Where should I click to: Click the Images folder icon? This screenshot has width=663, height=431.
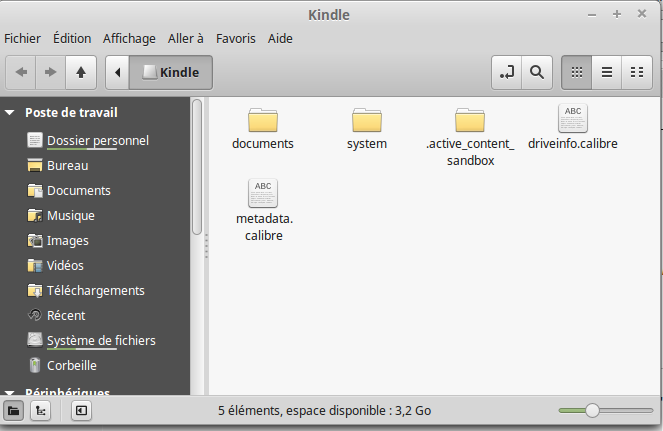(x=35, y=240)
